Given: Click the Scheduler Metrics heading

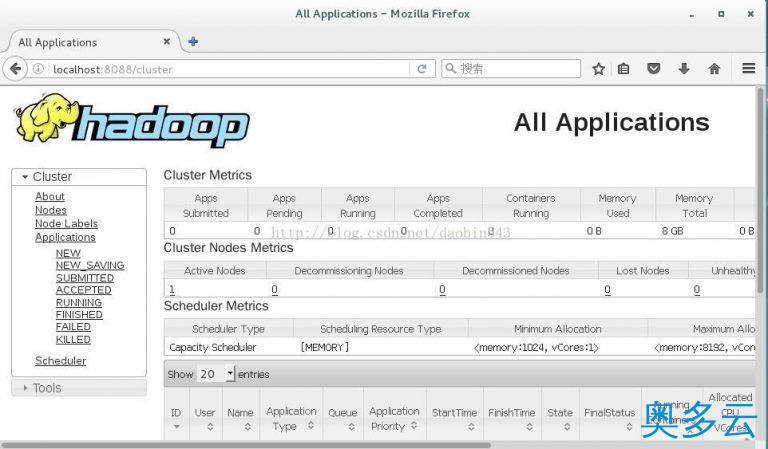Looking at the screenshot, I should coord(216,306).
